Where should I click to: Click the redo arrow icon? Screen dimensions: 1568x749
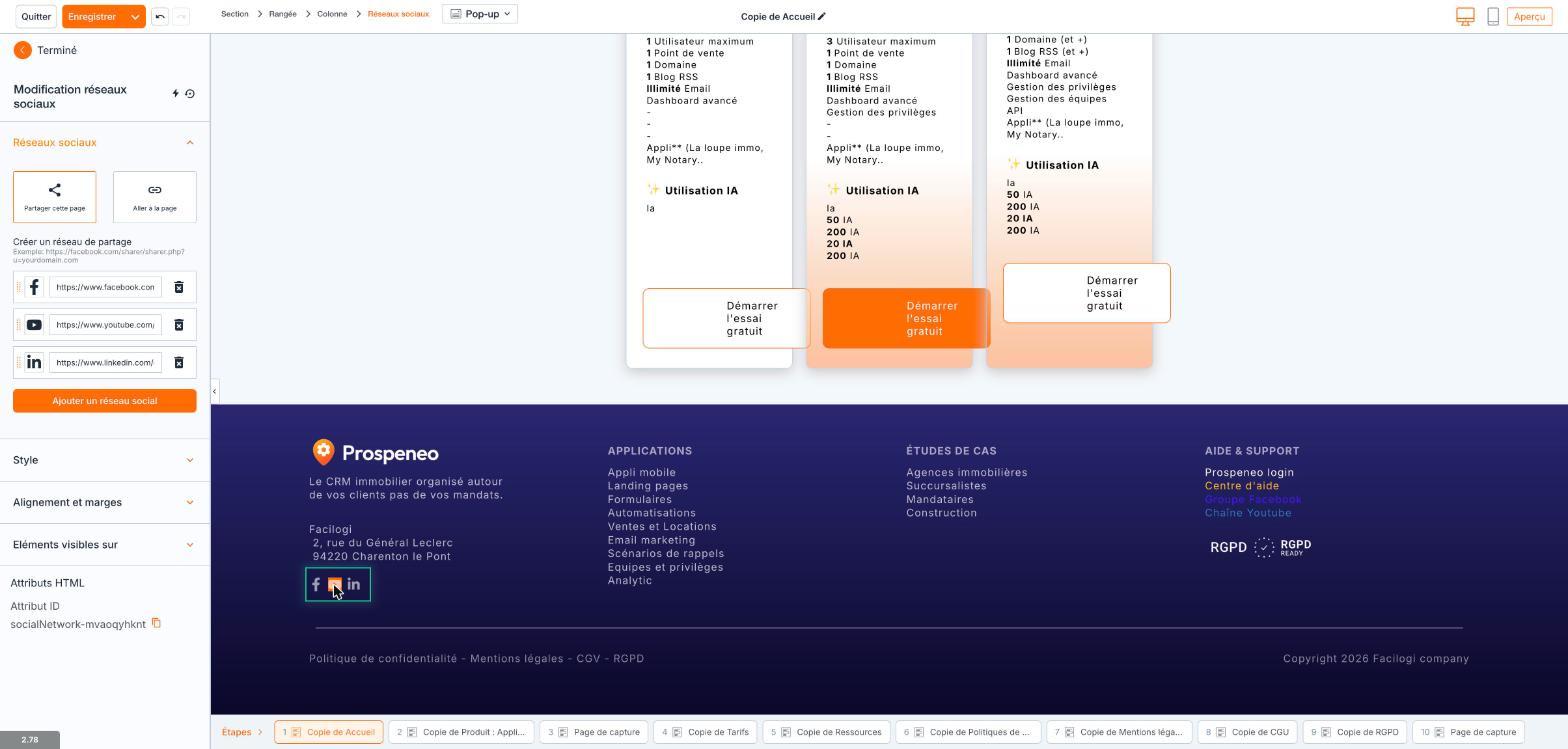[x=181, y=16]
